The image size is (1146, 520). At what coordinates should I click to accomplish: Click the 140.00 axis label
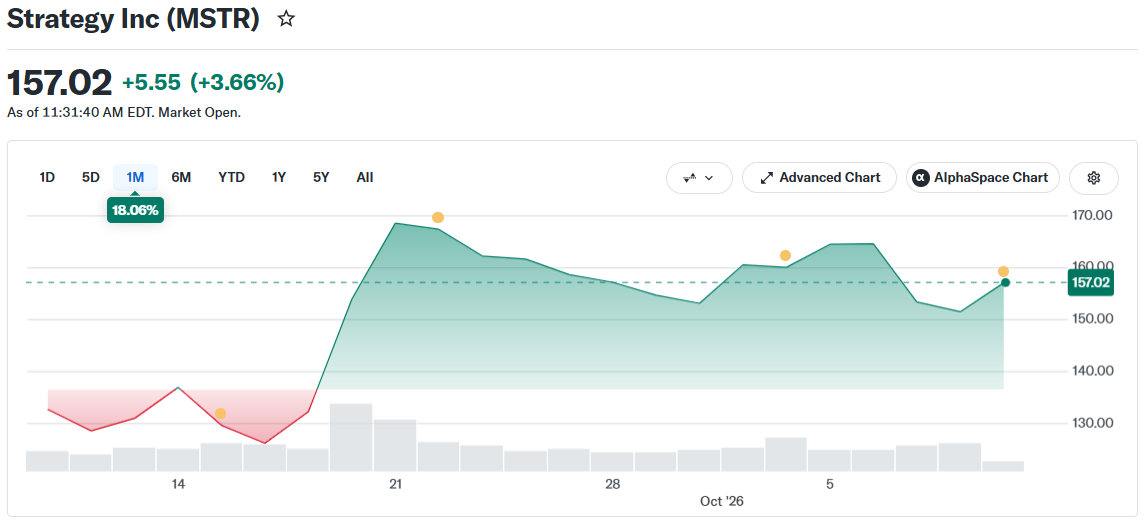[x=1093, y=371]
